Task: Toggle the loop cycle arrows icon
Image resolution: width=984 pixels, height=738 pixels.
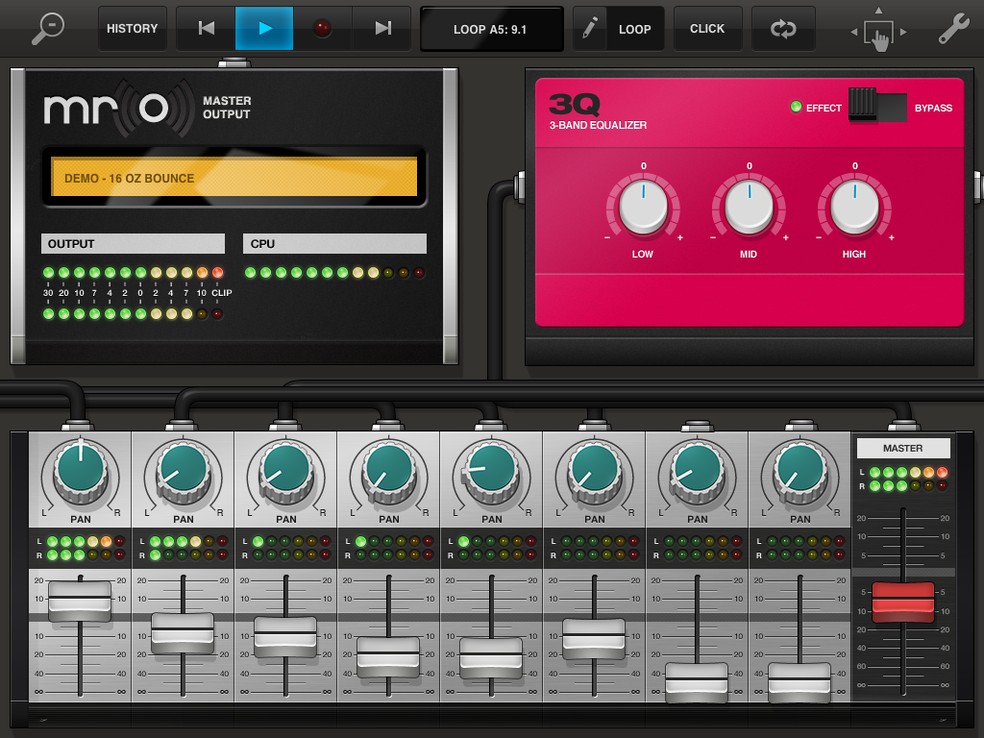Action: 782,29
